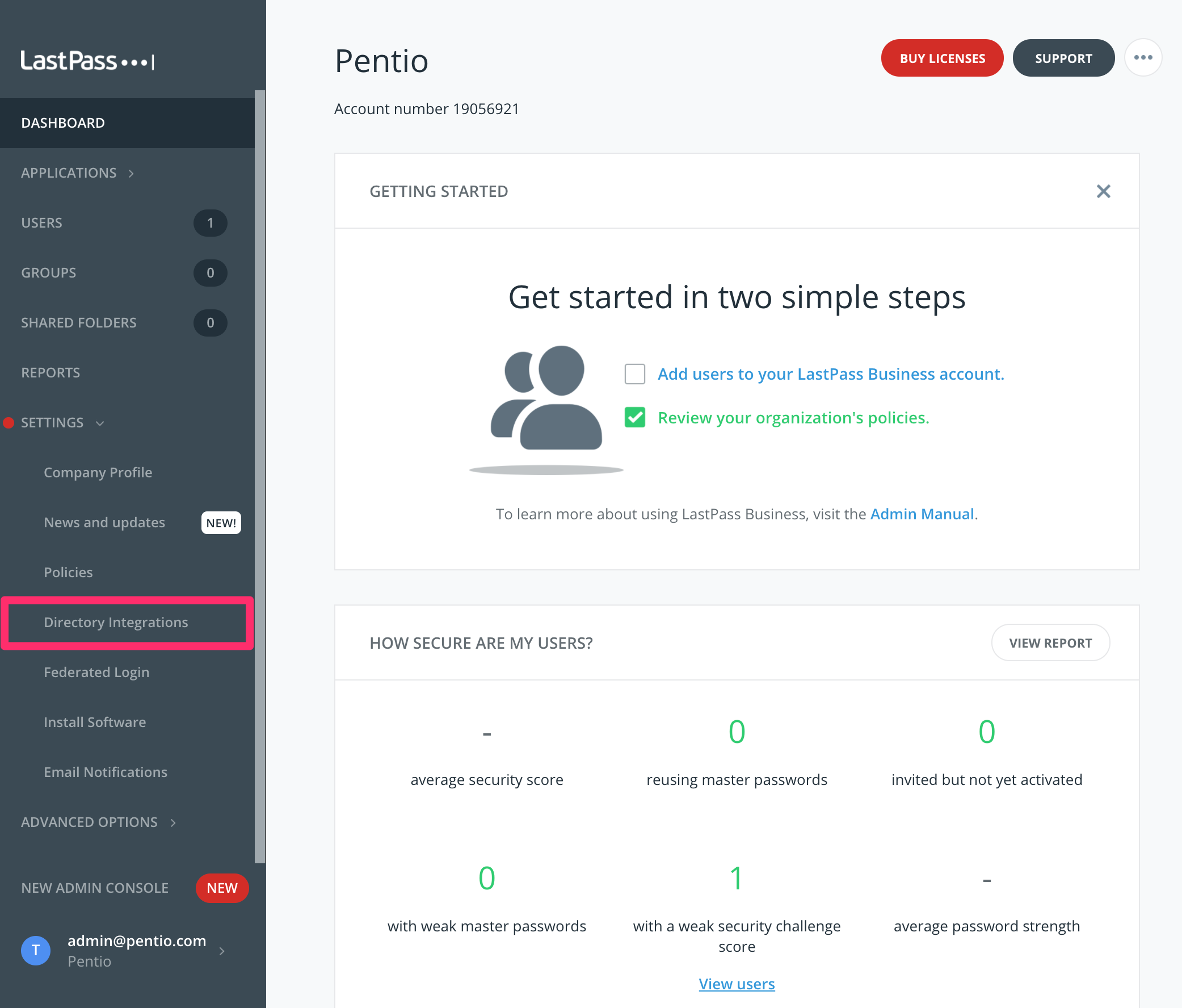
Task: Click the Users count badge
Action: coord(210,222)
